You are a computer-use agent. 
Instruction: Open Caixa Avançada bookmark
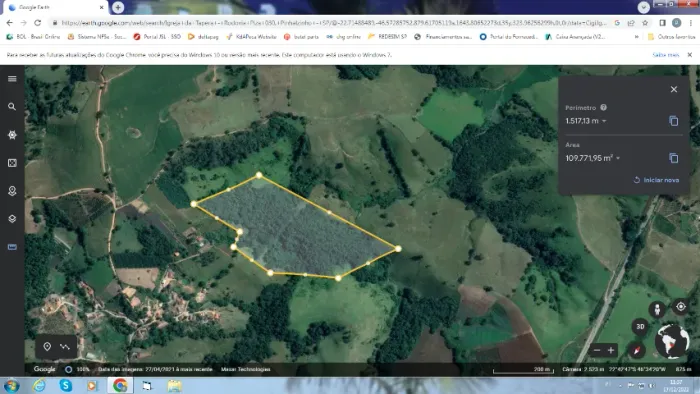(575, 37)
